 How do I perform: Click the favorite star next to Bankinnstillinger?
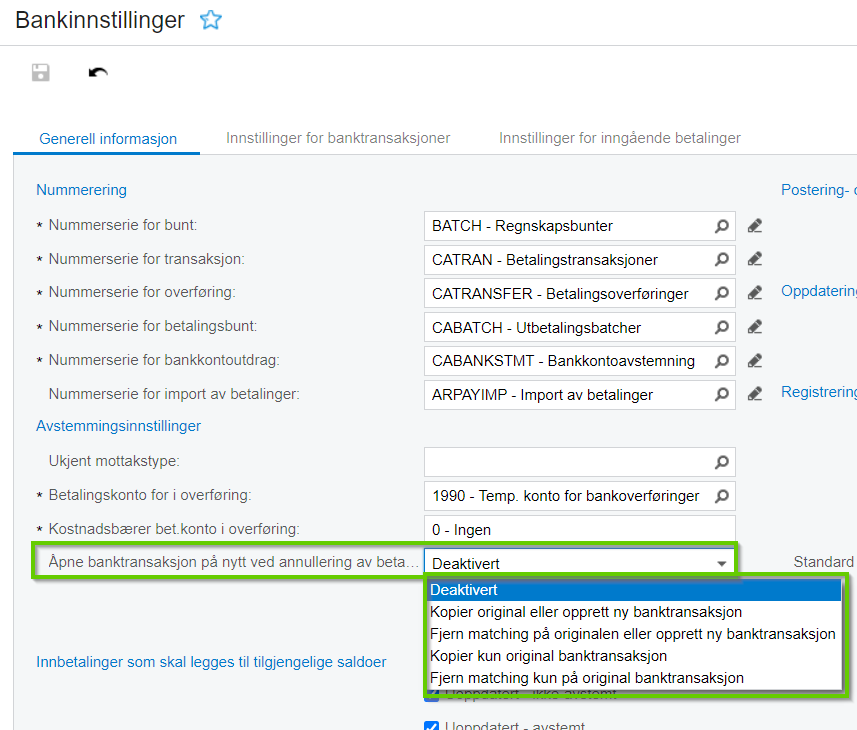coord(210,20)
